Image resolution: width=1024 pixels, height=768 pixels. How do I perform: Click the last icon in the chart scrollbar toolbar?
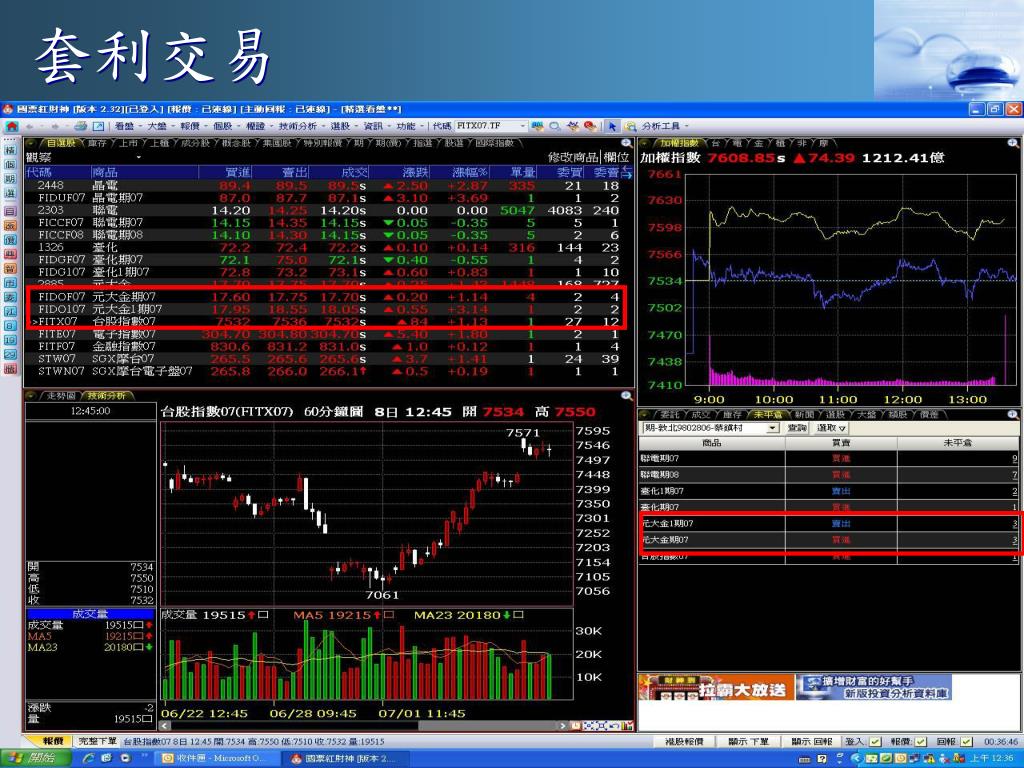pos(628,726)
